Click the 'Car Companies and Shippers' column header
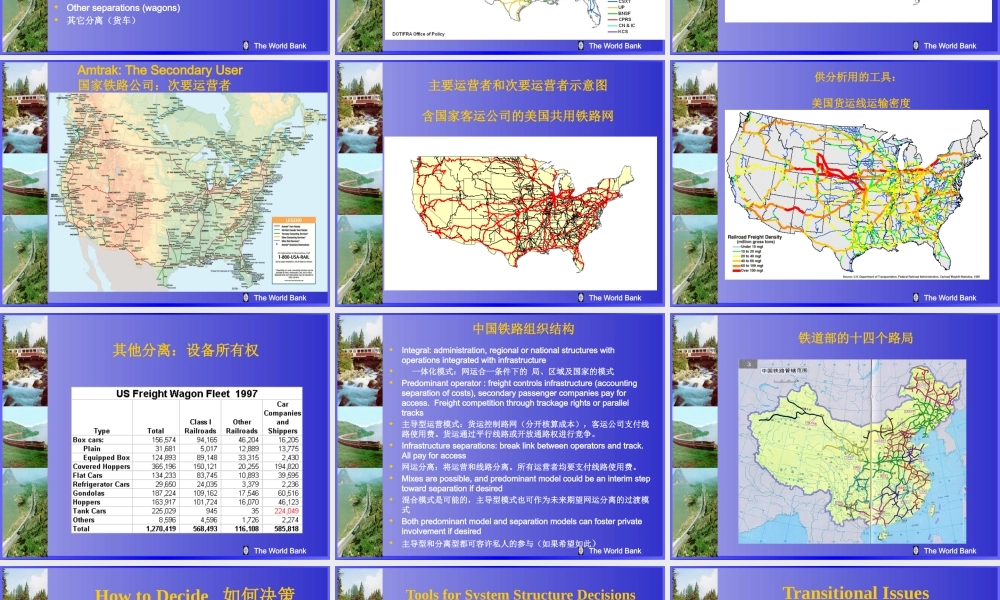This screenshot has height=600, width=1000. pos(283,418)
